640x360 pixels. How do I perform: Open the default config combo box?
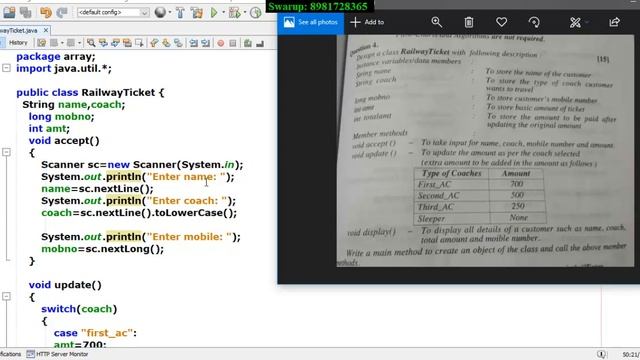(x=113, y=12)
